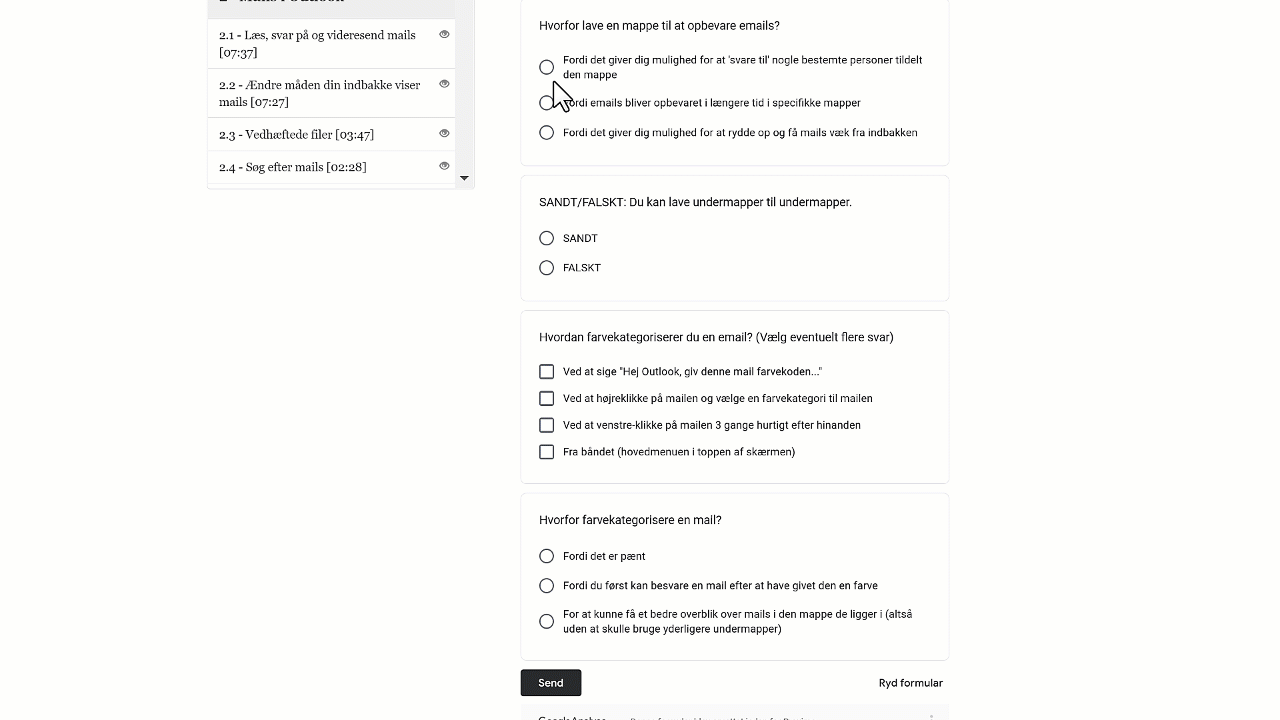Open lesson "2.1 - Læs, svar på og videresend mails"
The width and height of the screenshot is (1280, 720).
point(317,43)
